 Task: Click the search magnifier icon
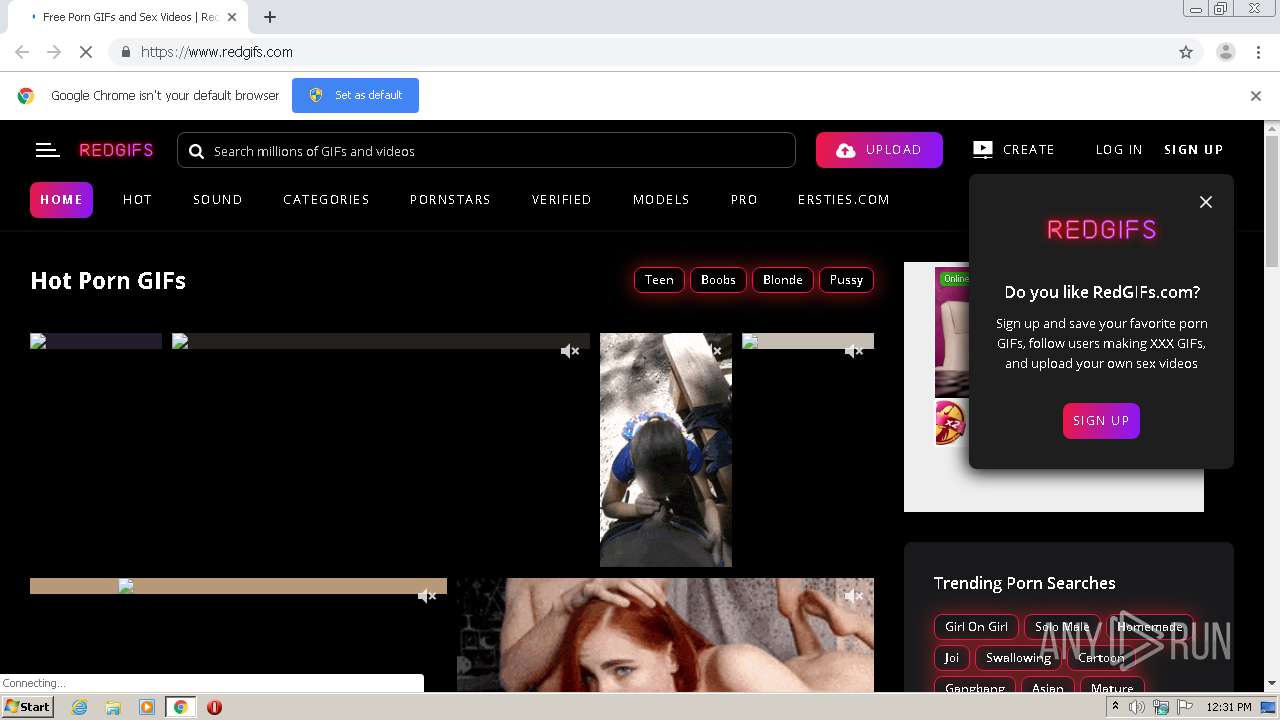coord(196,151)
